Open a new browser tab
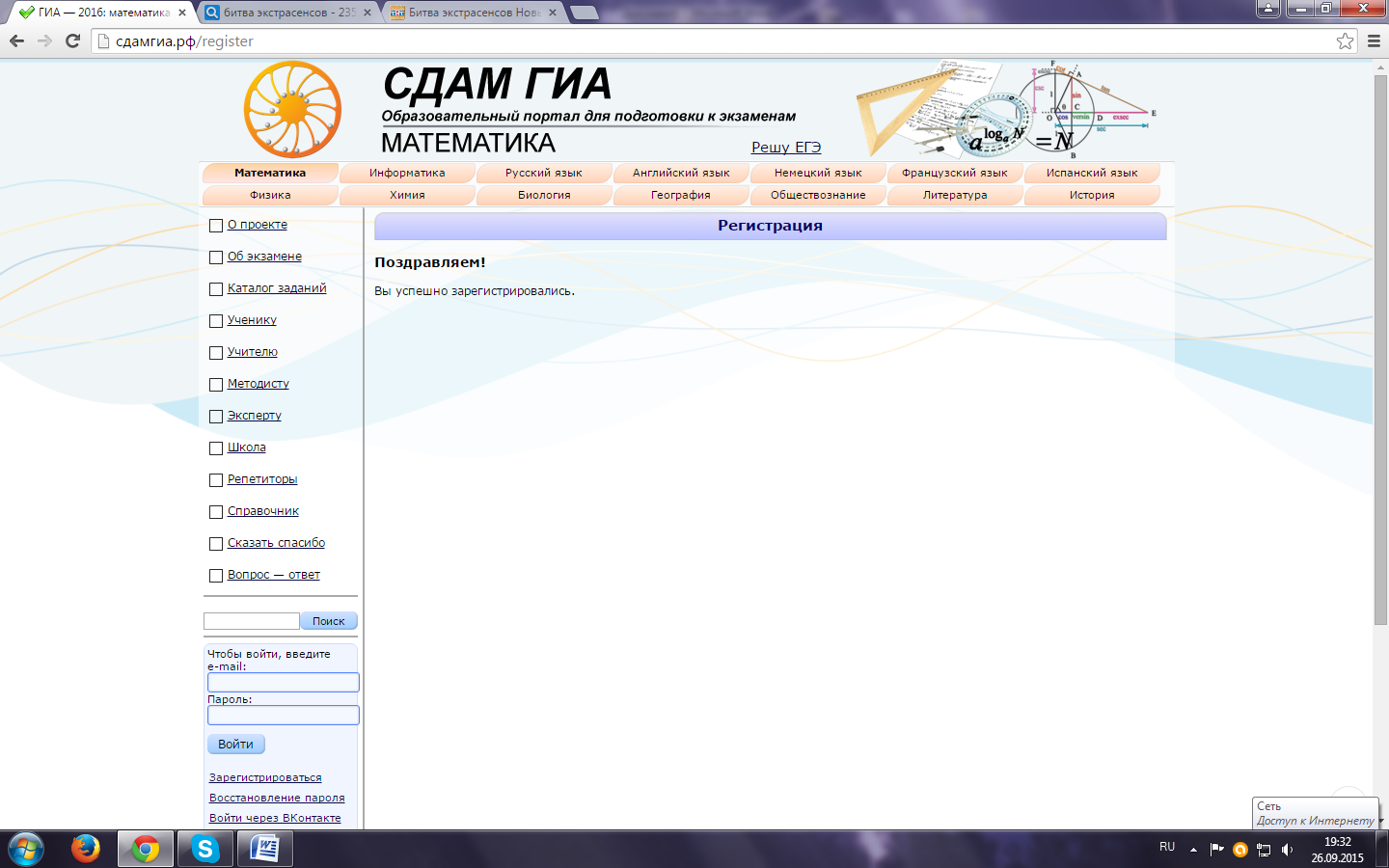1389x868 pixels. pos(584,13)
